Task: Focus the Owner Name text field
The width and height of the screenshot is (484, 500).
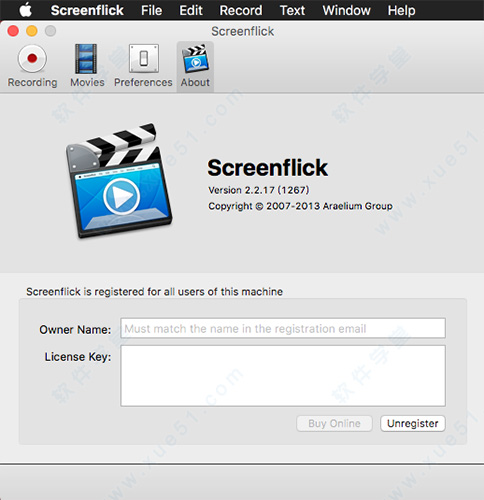Action: click(283, 328)
